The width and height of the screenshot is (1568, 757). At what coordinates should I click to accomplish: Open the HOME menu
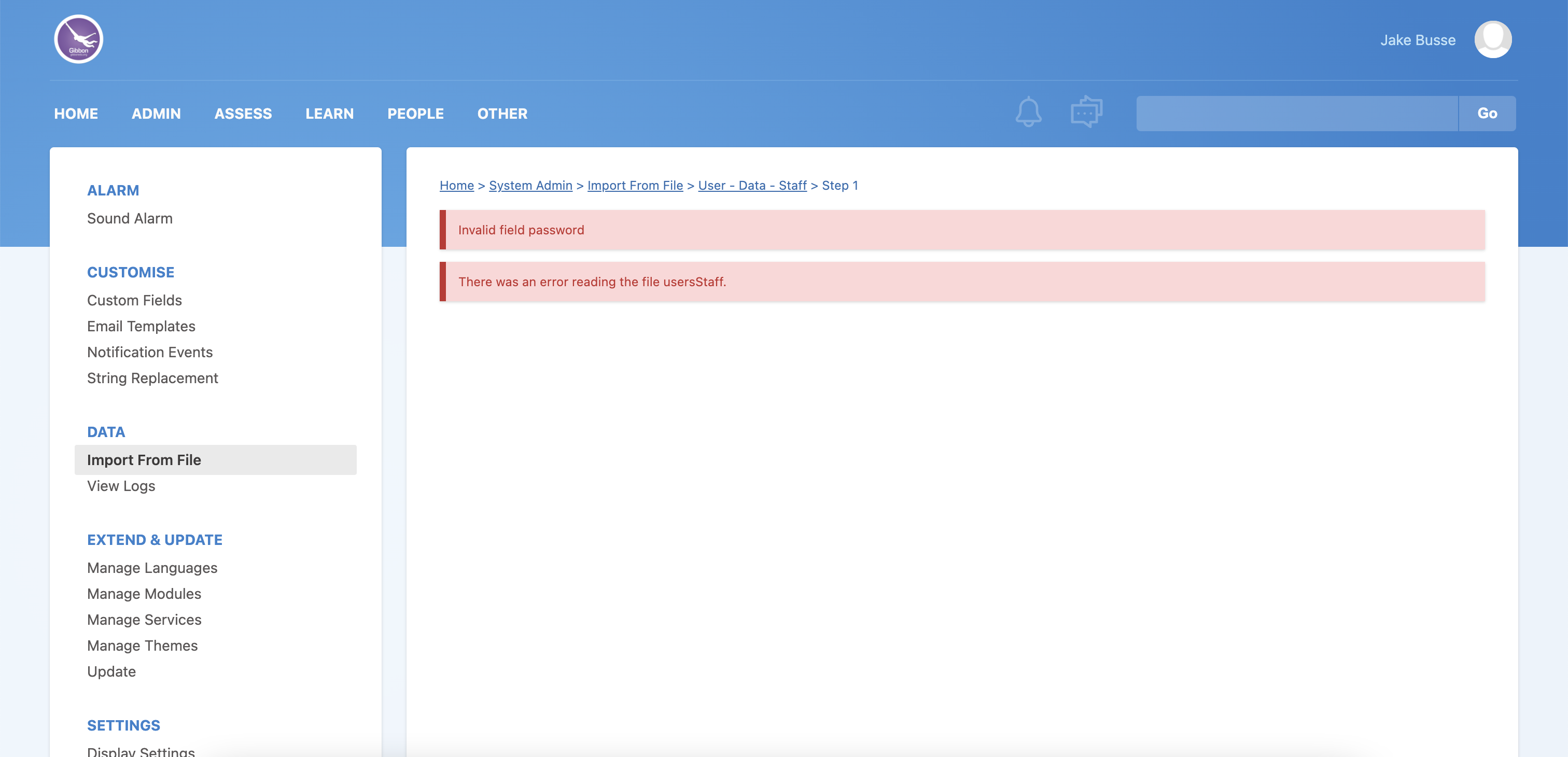76,113
